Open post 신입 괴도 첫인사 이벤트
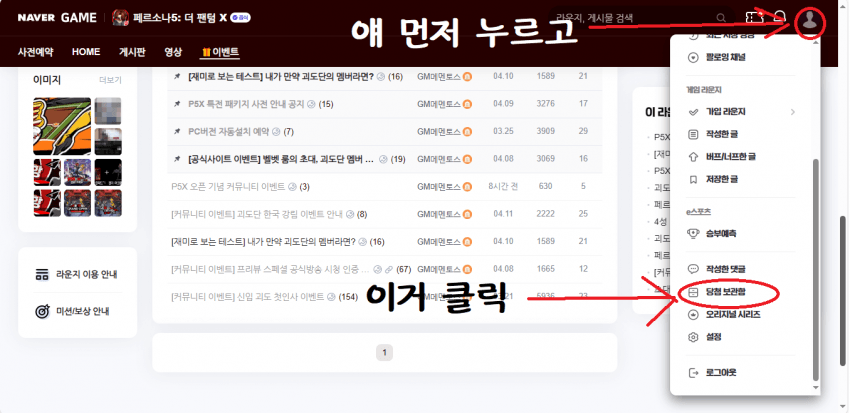 pos(248,297)
